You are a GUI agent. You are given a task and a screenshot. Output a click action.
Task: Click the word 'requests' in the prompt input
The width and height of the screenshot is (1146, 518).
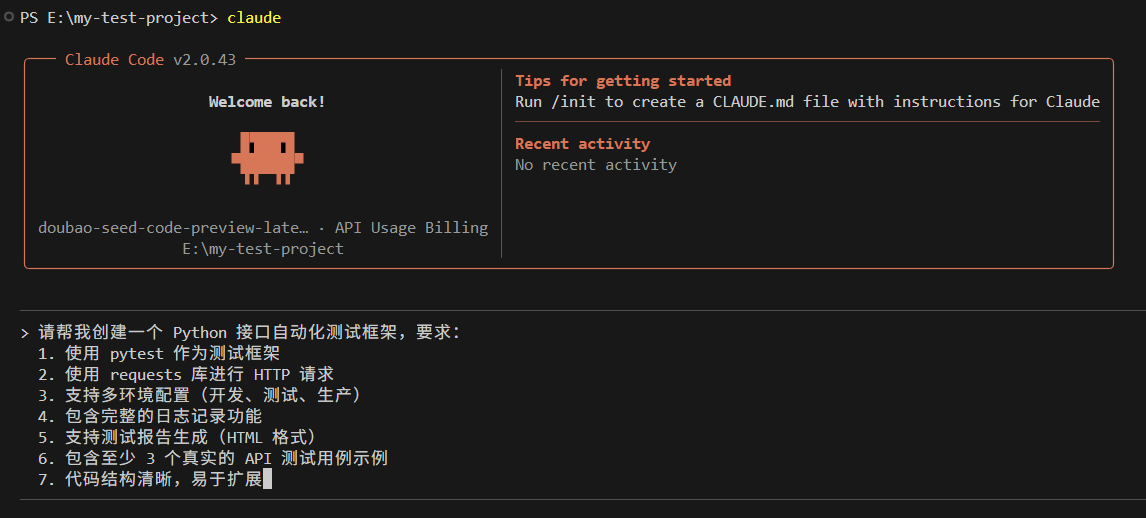145,375
